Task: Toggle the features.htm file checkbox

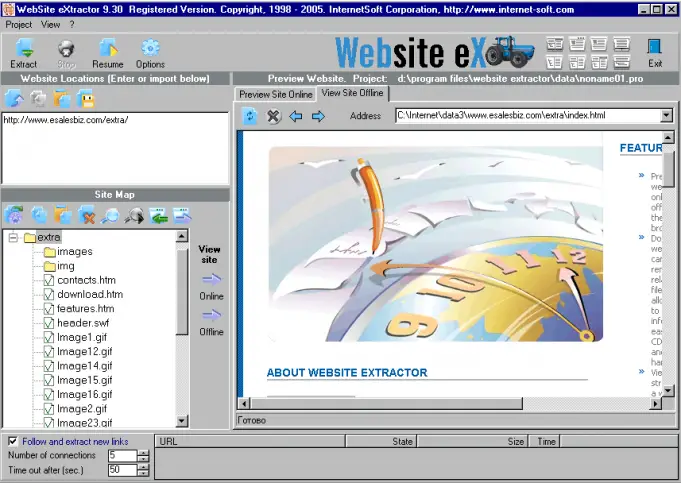Action: pos(49,309)
